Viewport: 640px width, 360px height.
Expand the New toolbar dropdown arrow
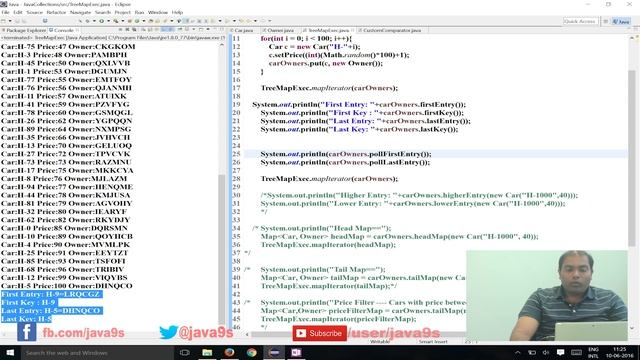tap(10, 21)
